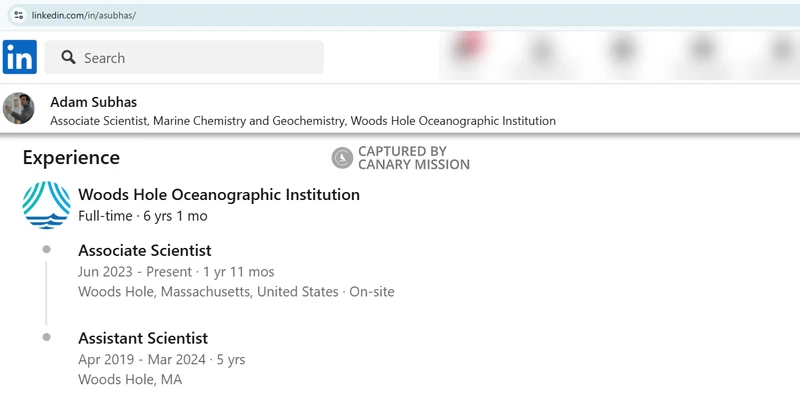
Task: Open the Adam Subhas name link
Action: click(93, 102)
